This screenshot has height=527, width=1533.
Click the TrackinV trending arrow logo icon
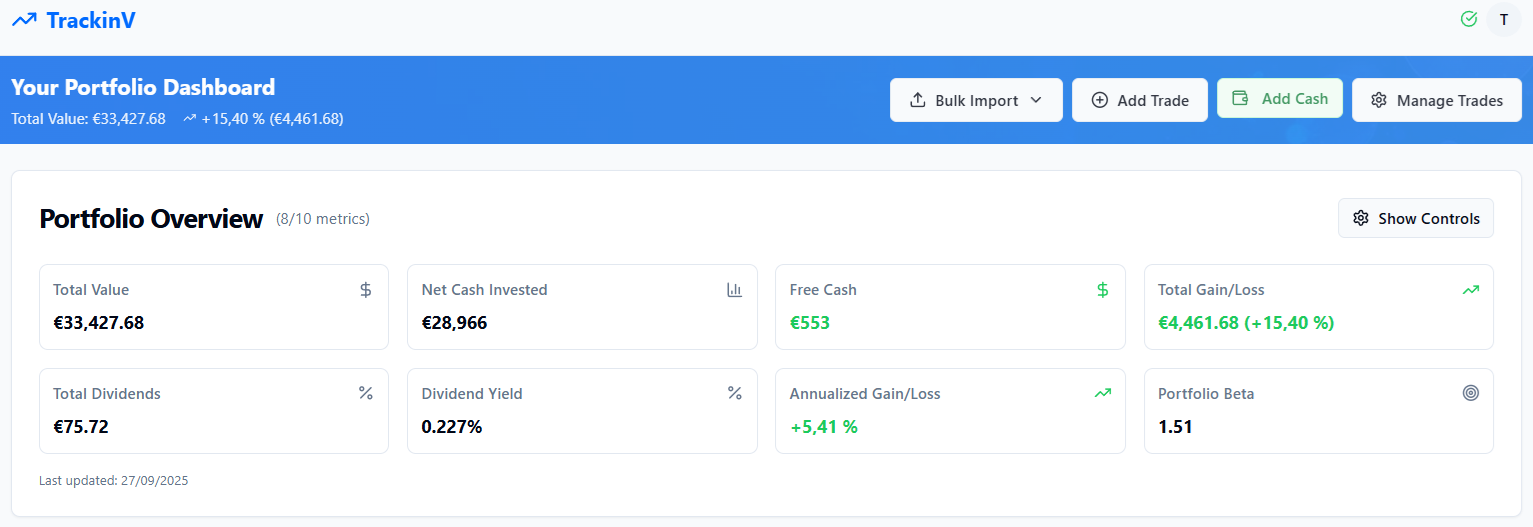pos(24,19)
